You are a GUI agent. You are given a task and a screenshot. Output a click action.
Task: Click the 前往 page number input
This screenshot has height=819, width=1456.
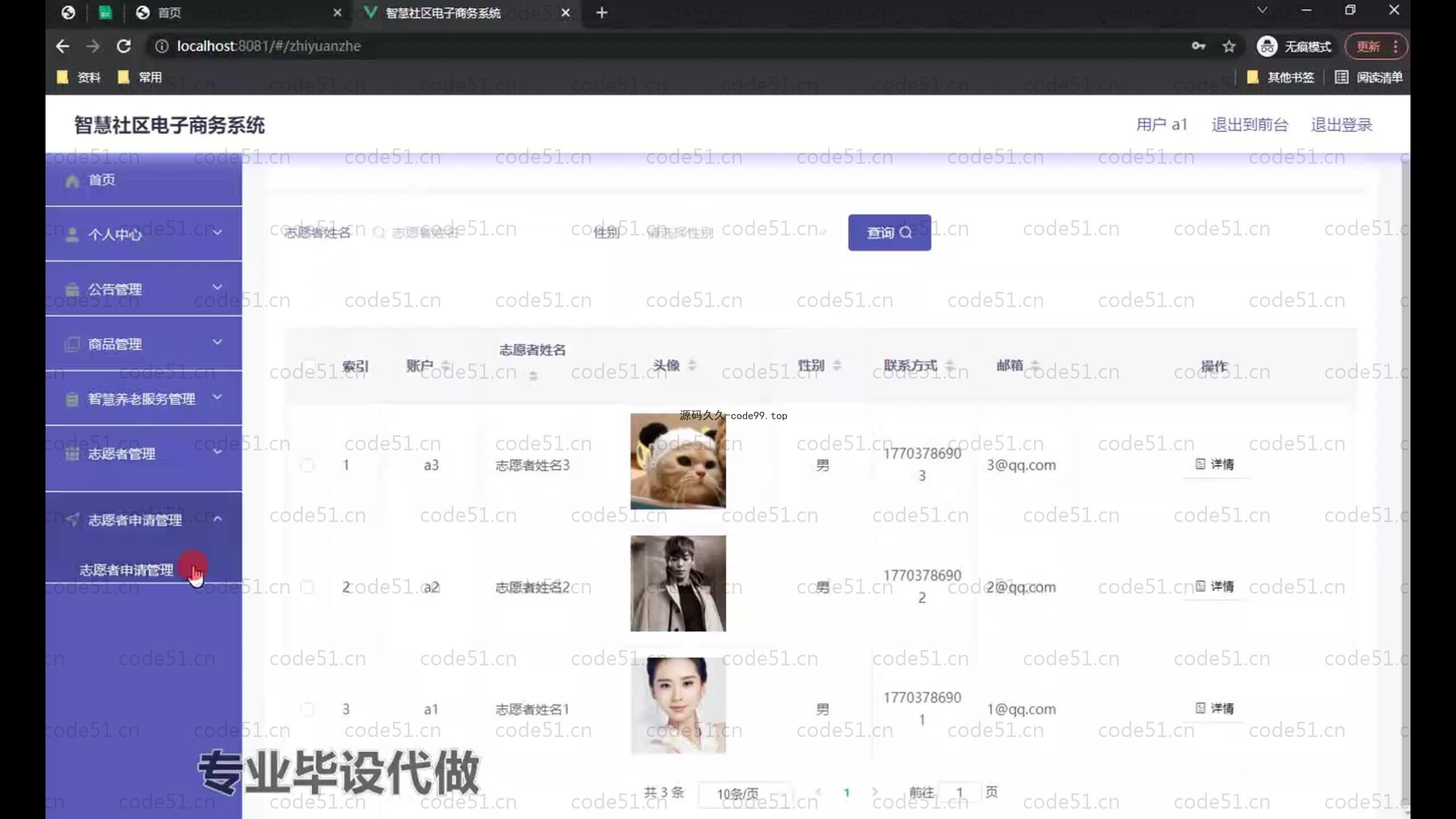(x=959, y=792)
